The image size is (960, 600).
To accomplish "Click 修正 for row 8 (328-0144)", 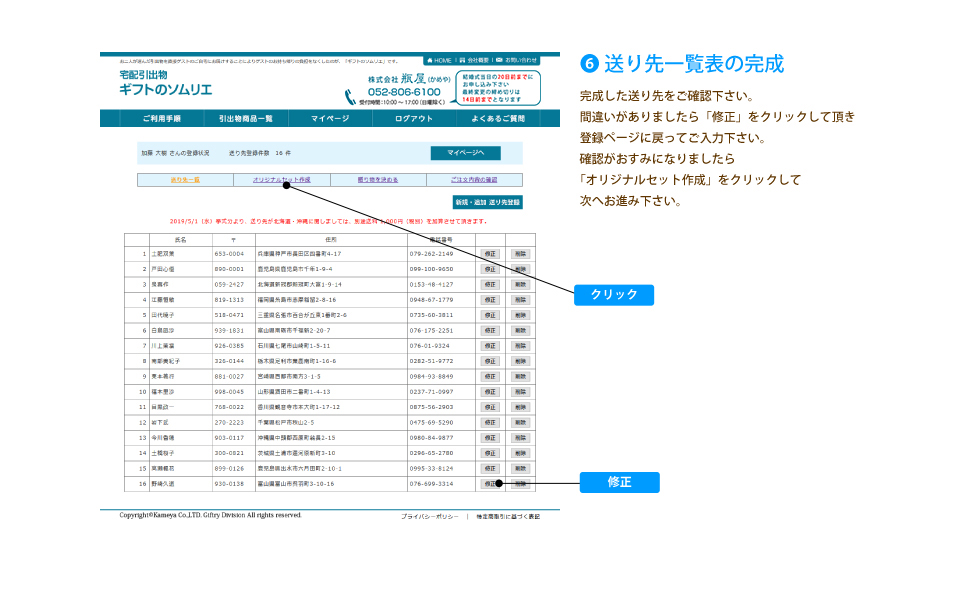I will coord(490,361).
